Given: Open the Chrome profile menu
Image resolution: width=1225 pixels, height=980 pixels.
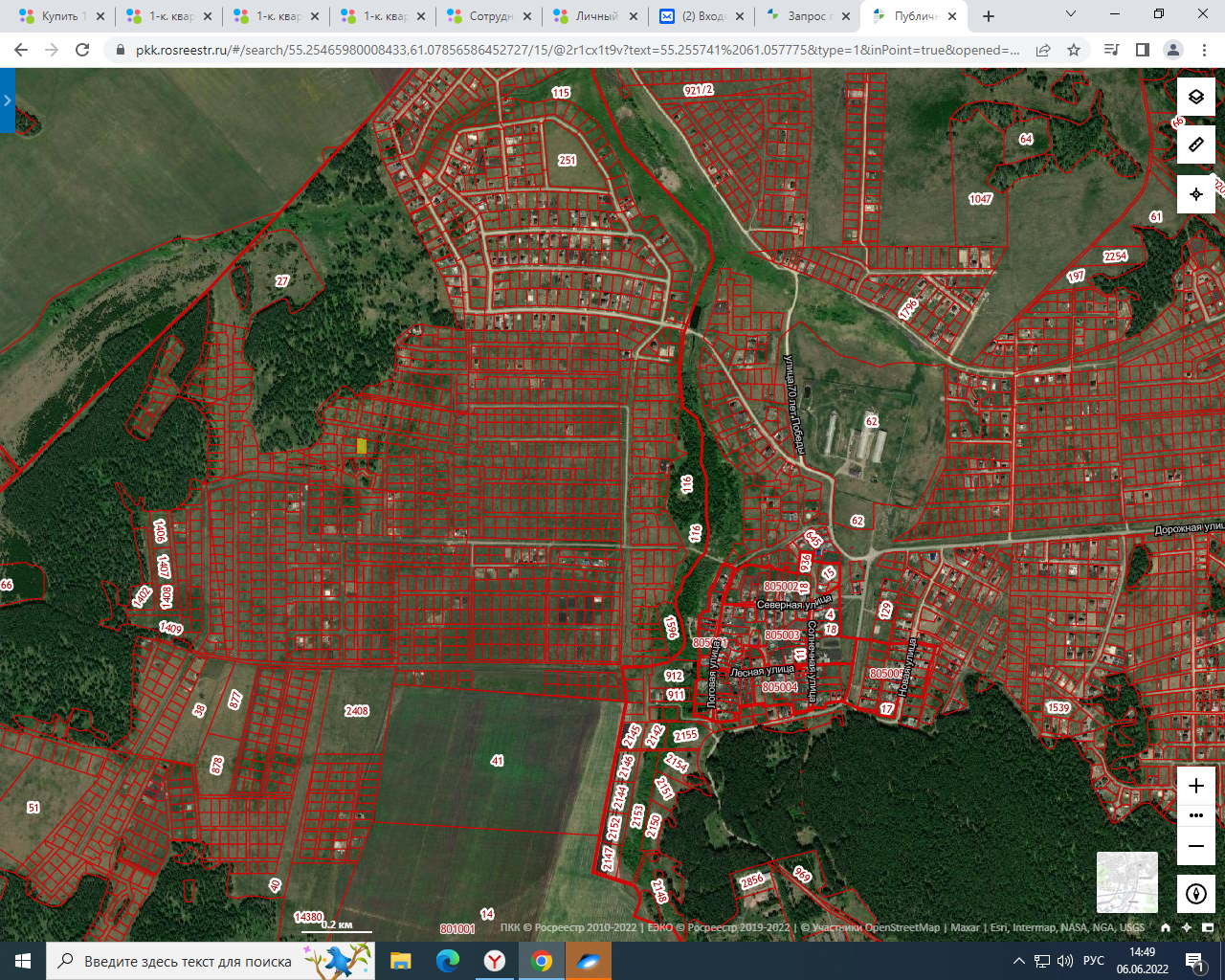Looking at the screenshot, I should [1173, 50].
